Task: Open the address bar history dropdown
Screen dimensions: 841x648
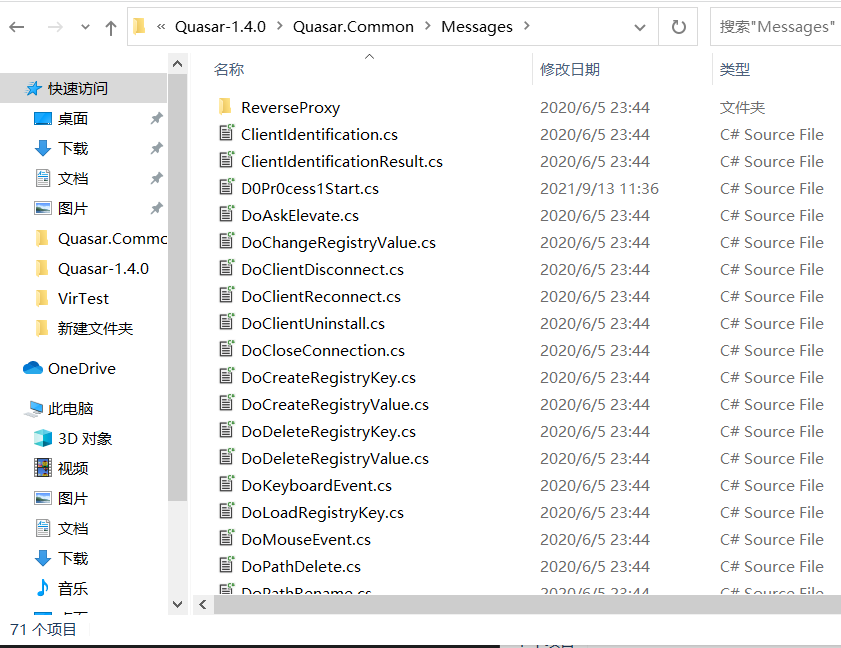Action: point(640,27)
